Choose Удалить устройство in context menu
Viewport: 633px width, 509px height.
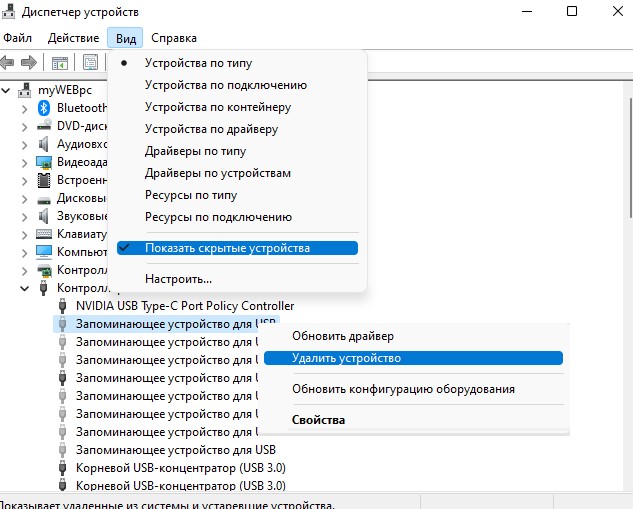pos(413,358)
